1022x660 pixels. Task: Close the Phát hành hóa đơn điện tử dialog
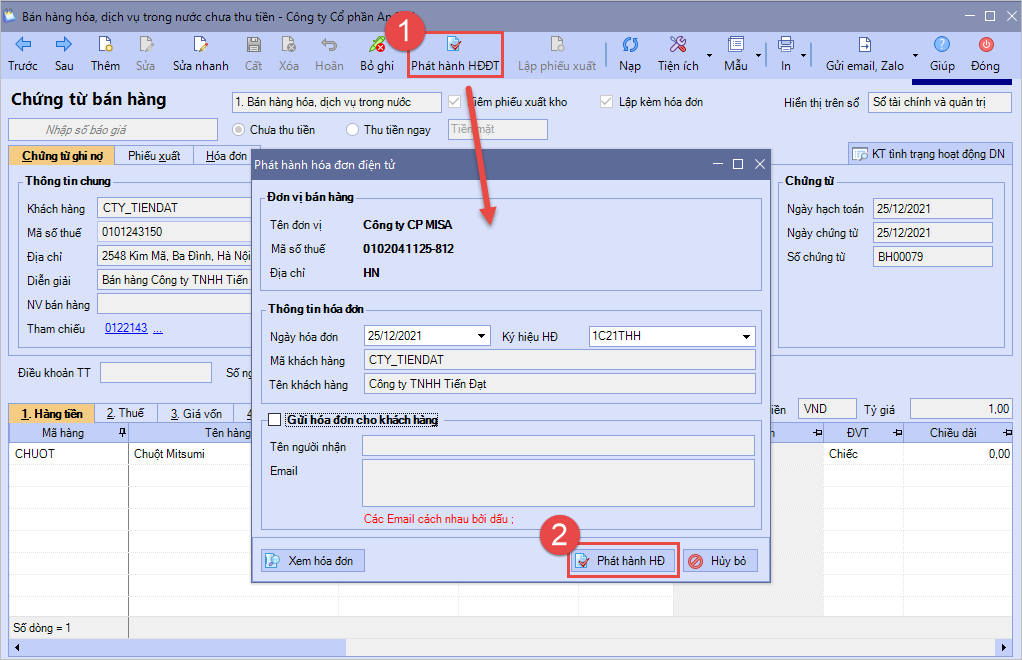click(759, 164)
